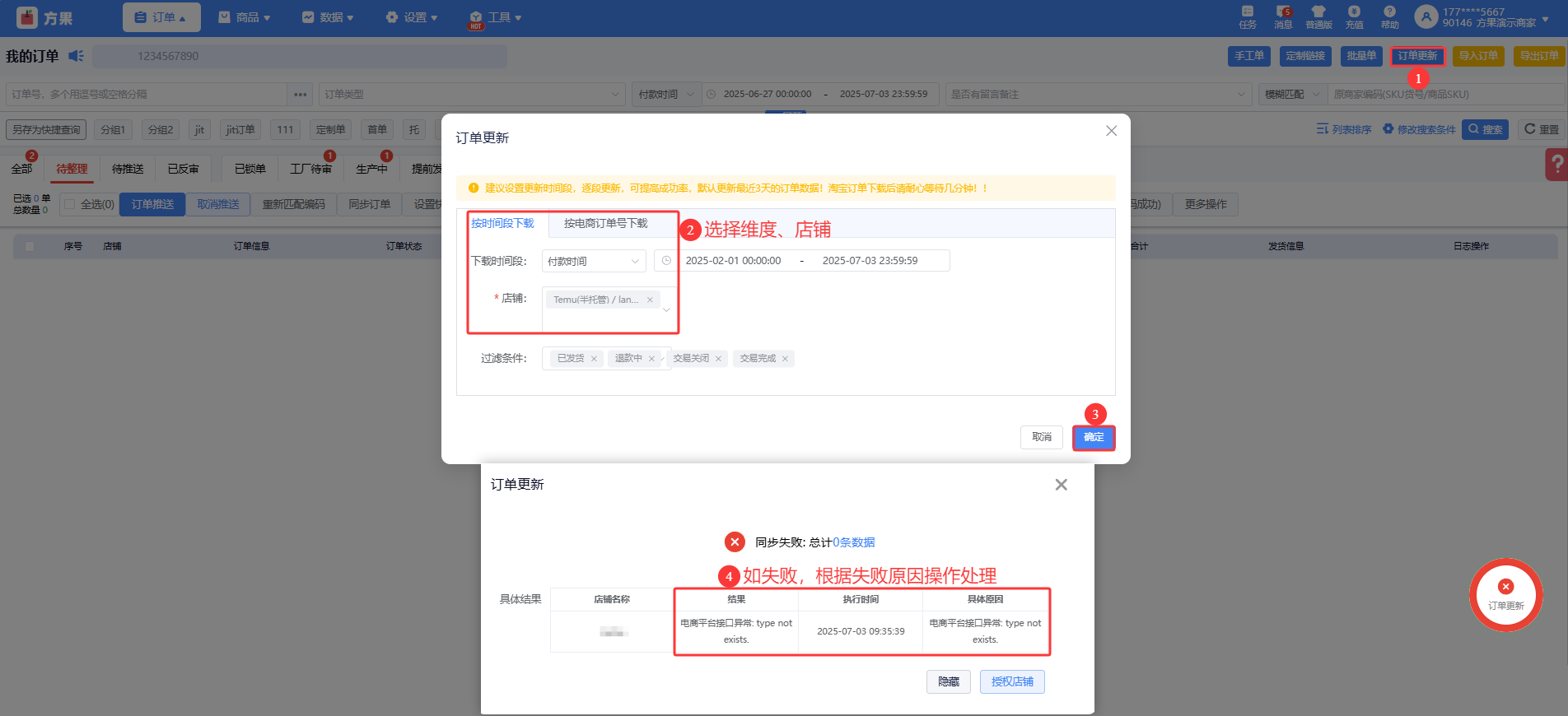The image size is (1568, 716).
Task: Select the 全部 order status tab
Action: click(21, 169)
